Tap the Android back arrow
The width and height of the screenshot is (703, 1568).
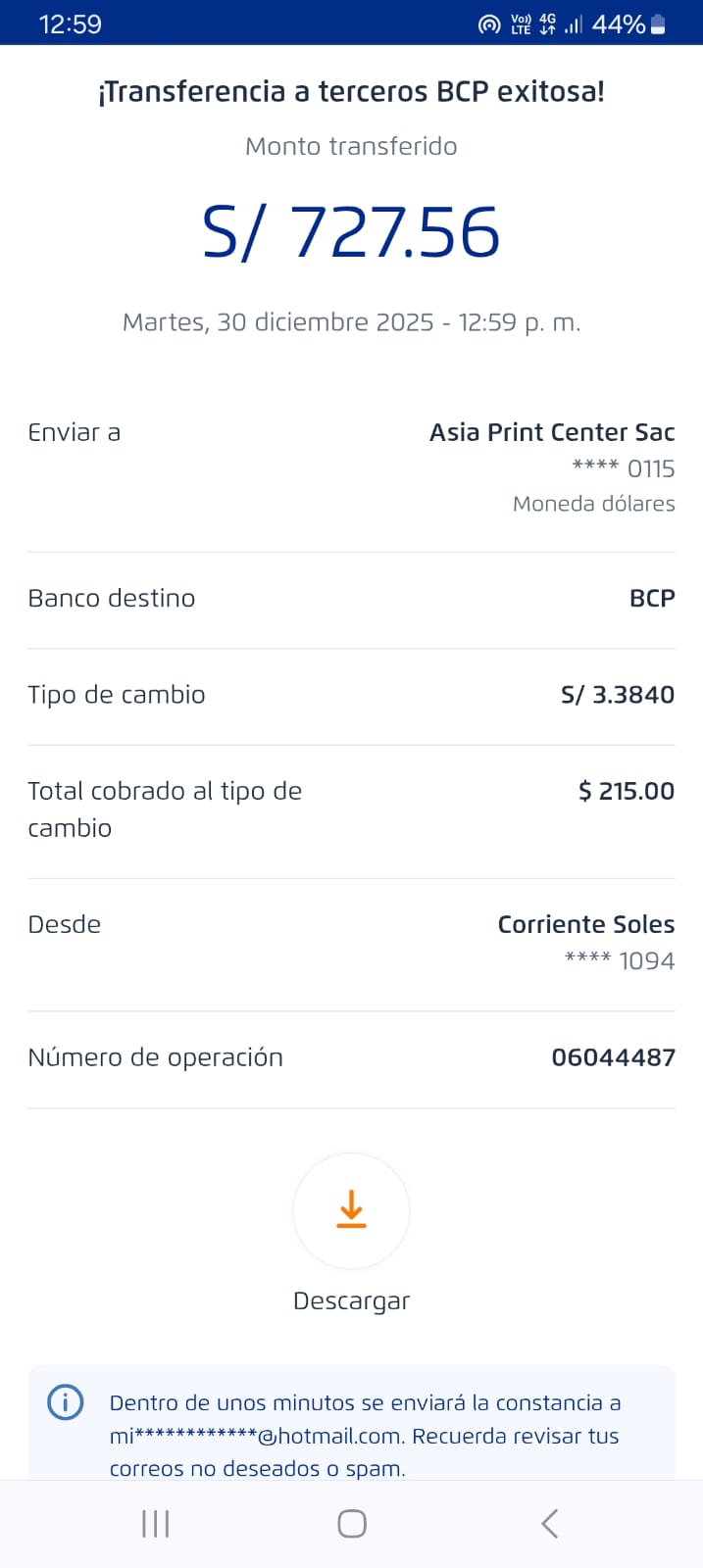coord(549,1523)
